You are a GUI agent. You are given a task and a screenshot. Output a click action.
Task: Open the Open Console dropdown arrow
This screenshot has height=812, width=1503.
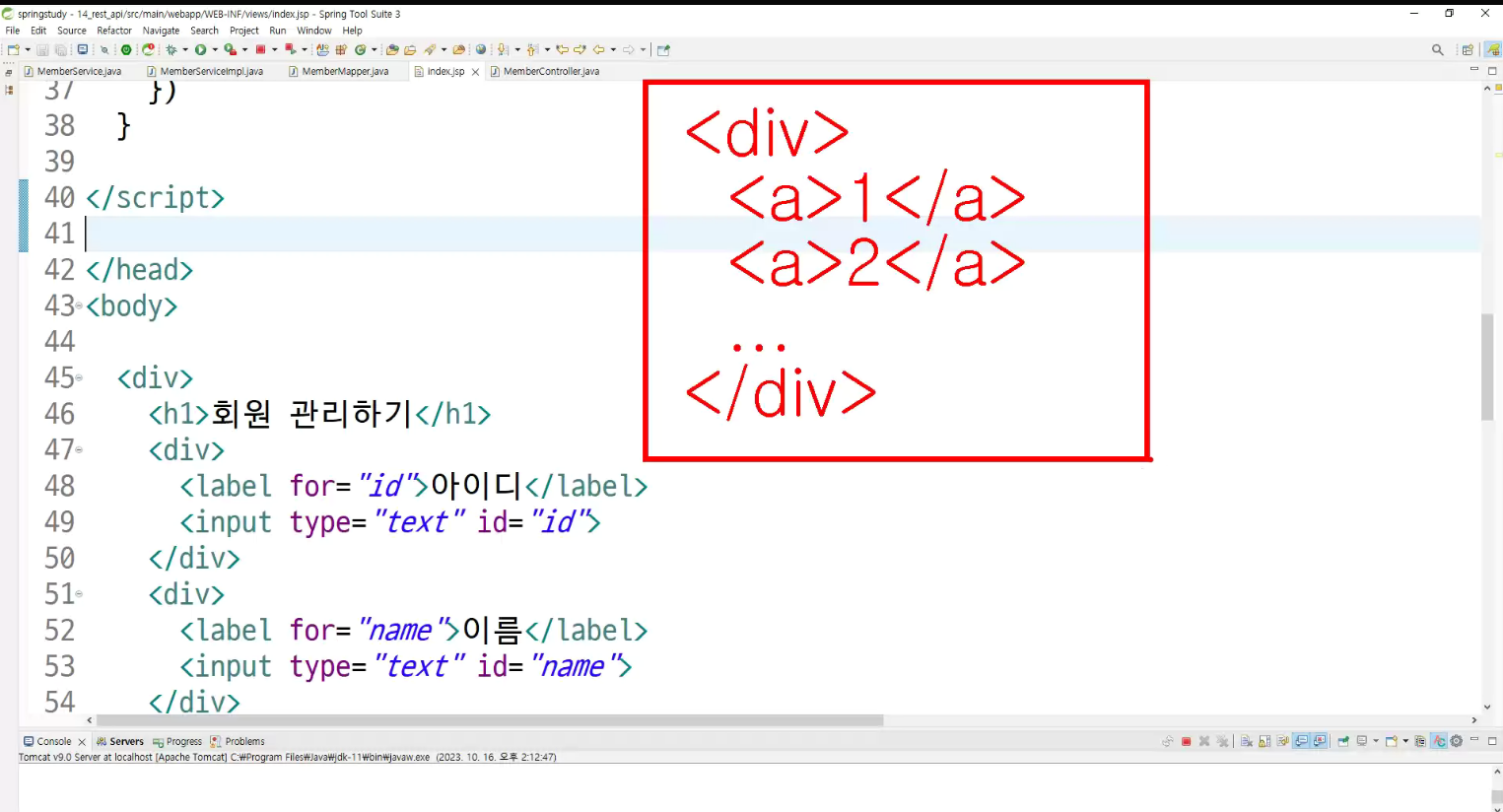pyautogui.click(x=1405, y=741)
